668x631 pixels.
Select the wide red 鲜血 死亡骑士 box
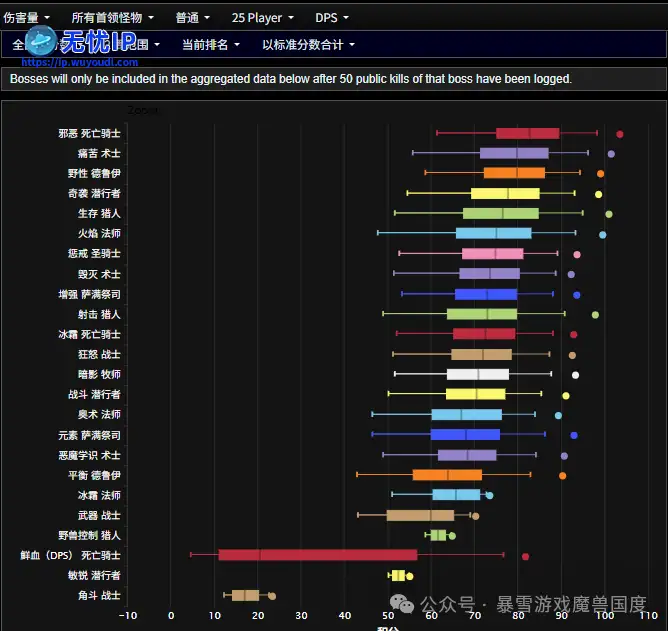point(317,555)
